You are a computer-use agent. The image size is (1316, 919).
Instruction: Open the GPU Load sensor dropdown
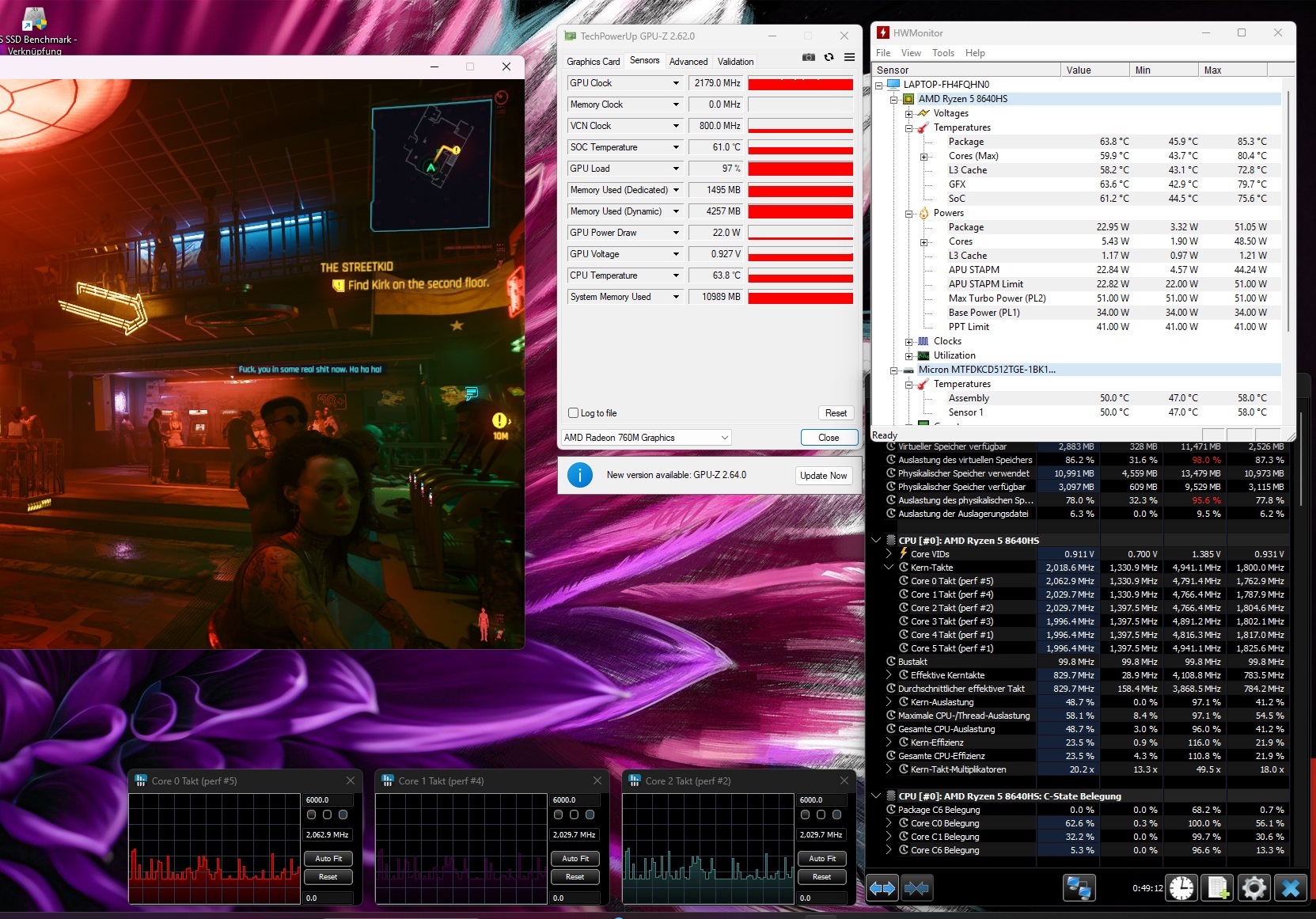click(x=676, y=169)
